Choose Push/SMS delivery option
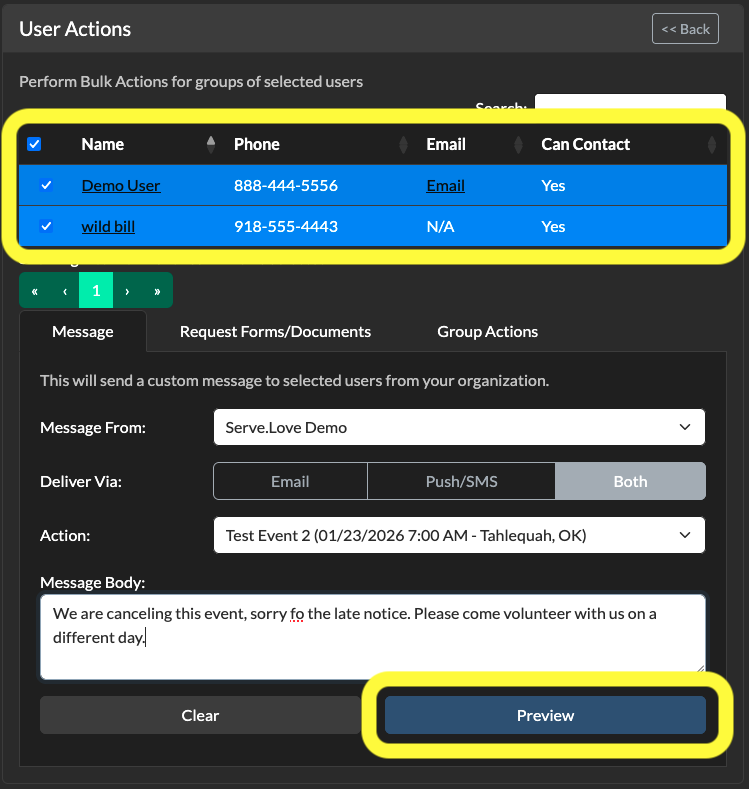 (x=461, y=482)
